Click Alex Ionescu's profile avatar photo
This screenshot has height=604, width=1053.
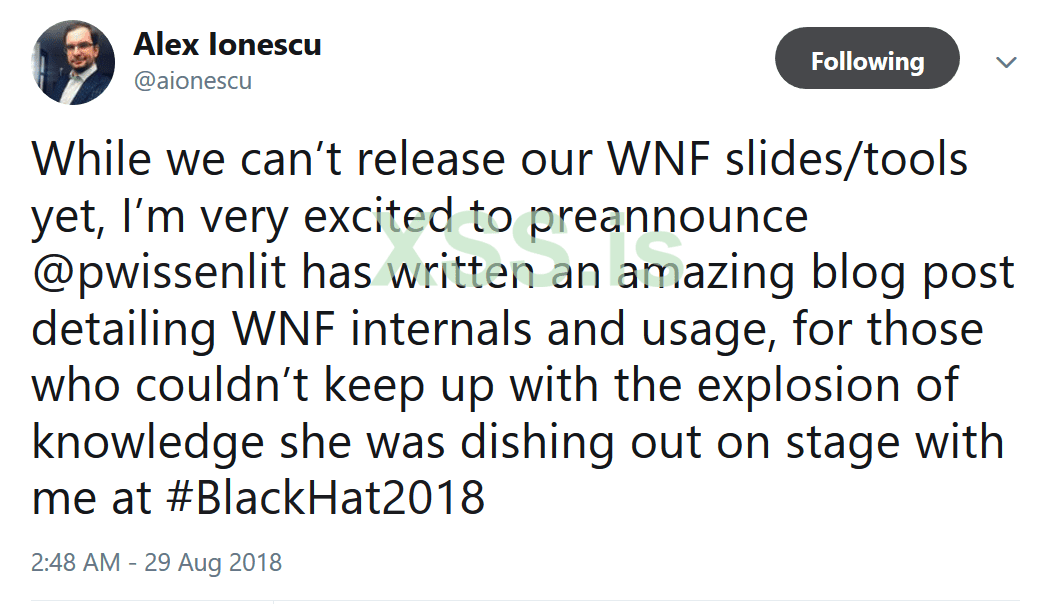(x=73, y=62)
